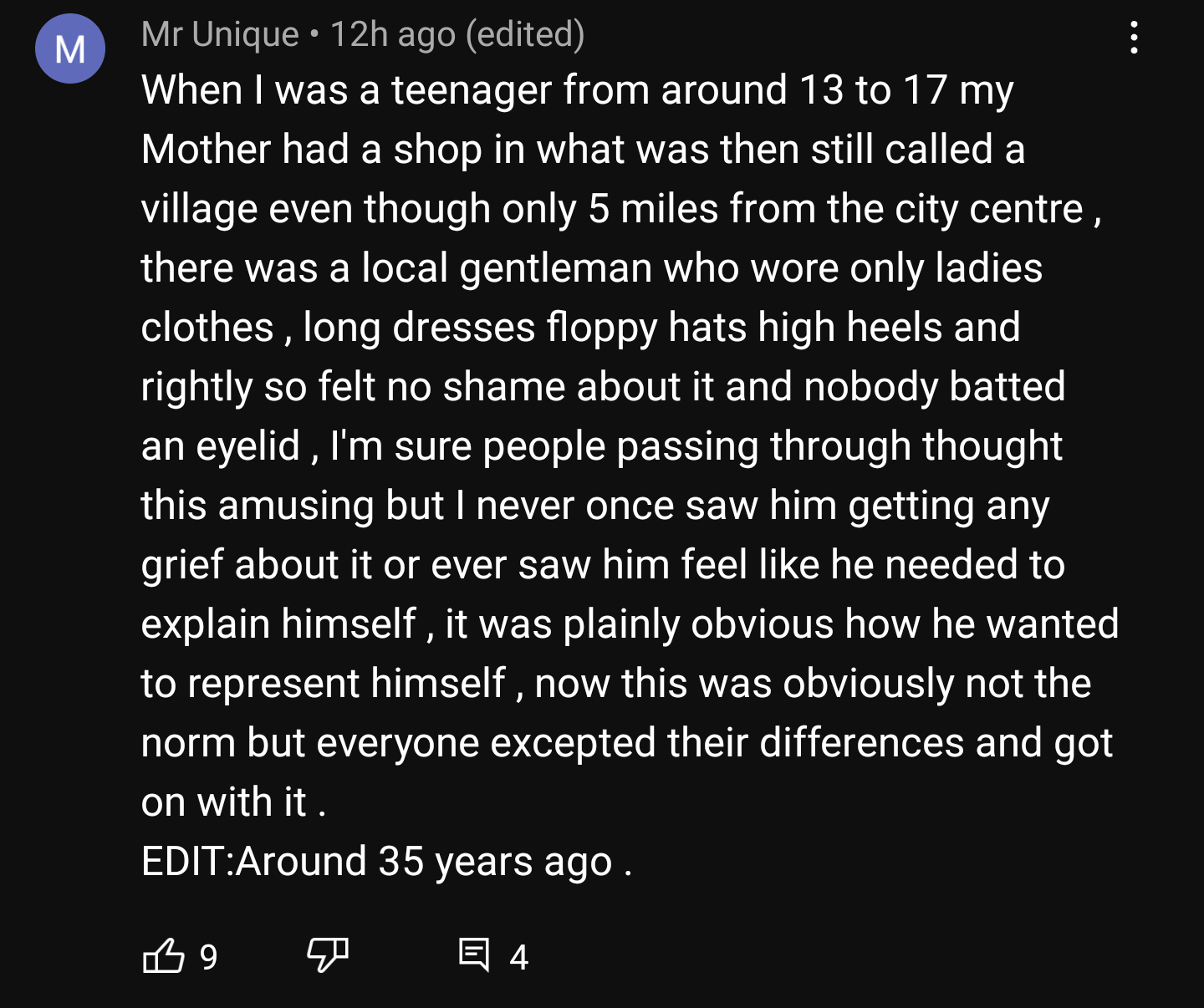Click the line explain himself, it was plainly obvious
Screen dimensions: 1204x1008
click(x=630, y=624)
